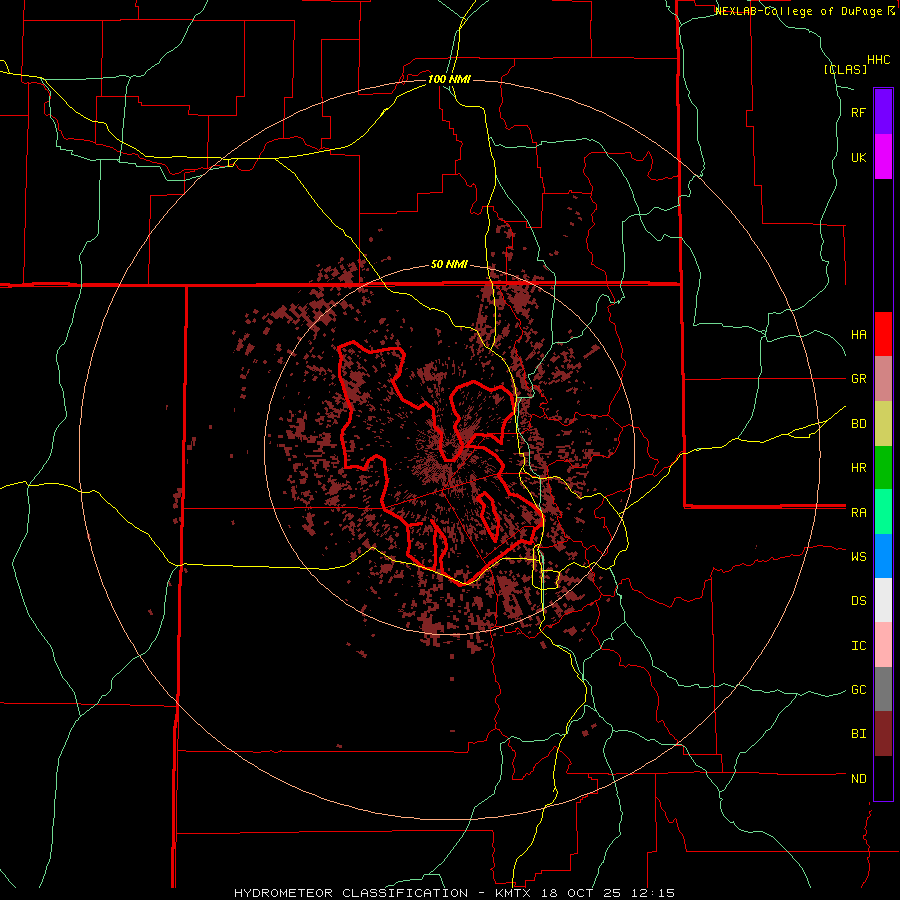The height and width of the screenshot is (900, 900).
Task: Click the HHC product label
Action: (x=879, y=60)
